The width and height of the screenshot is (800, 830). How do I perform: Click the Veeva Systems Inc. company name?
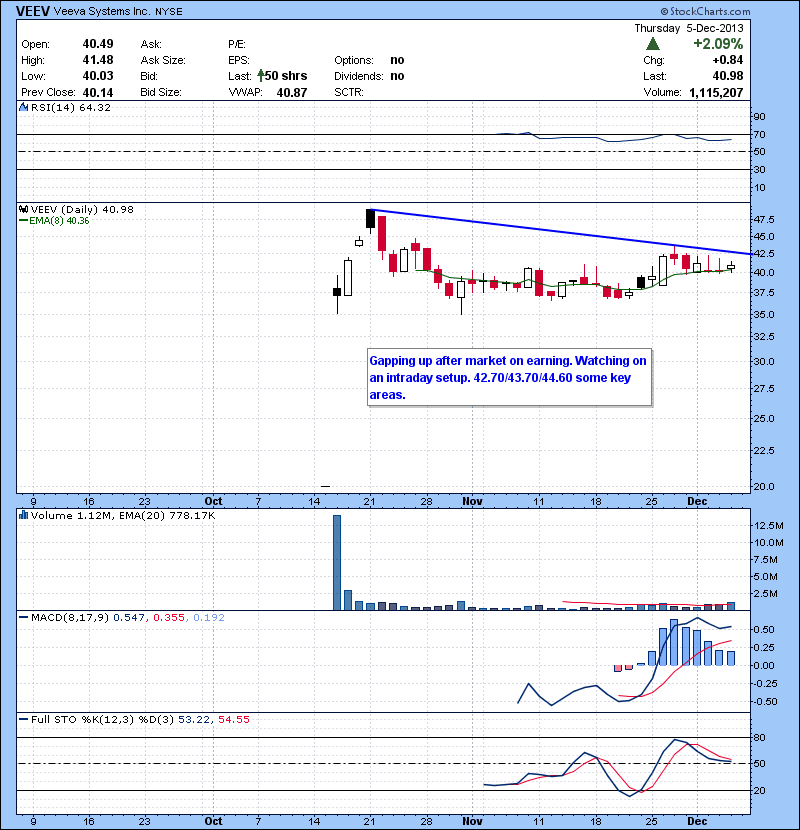(102, 11)
